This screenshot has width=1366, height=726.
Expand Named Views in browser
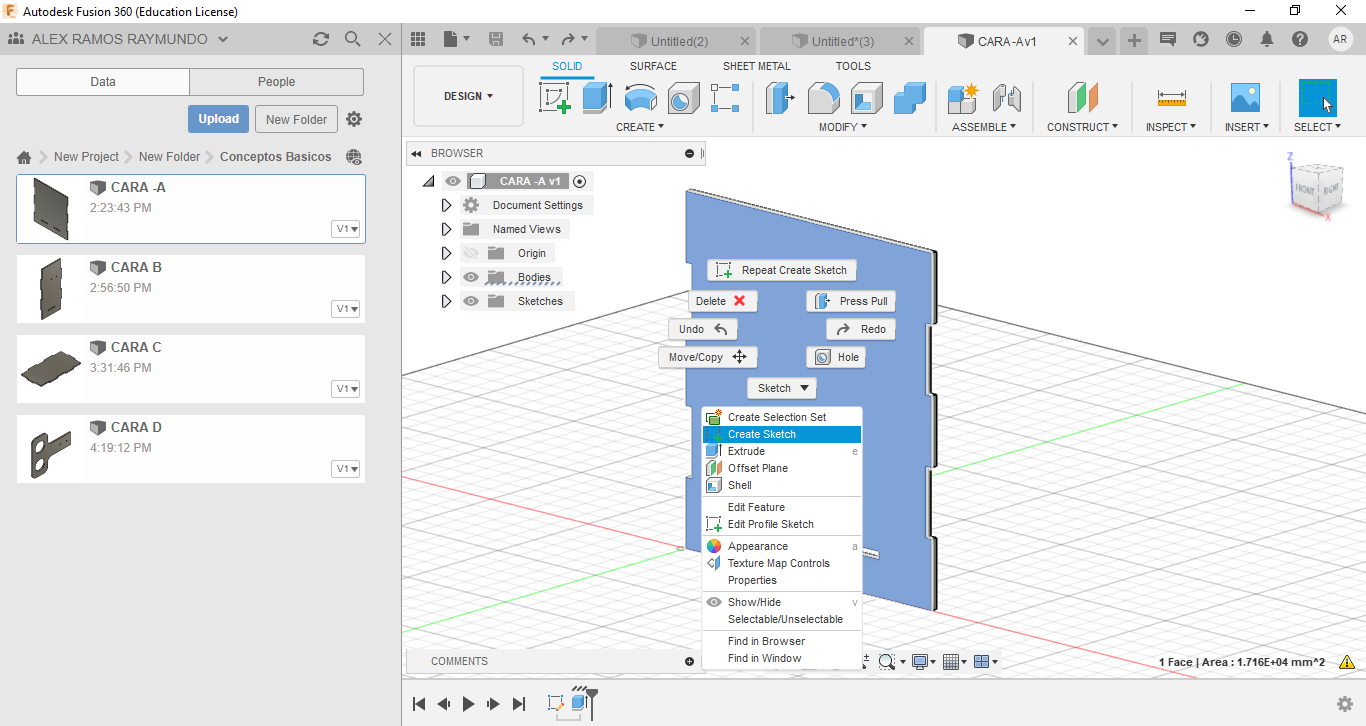click(x=447, y=229)
